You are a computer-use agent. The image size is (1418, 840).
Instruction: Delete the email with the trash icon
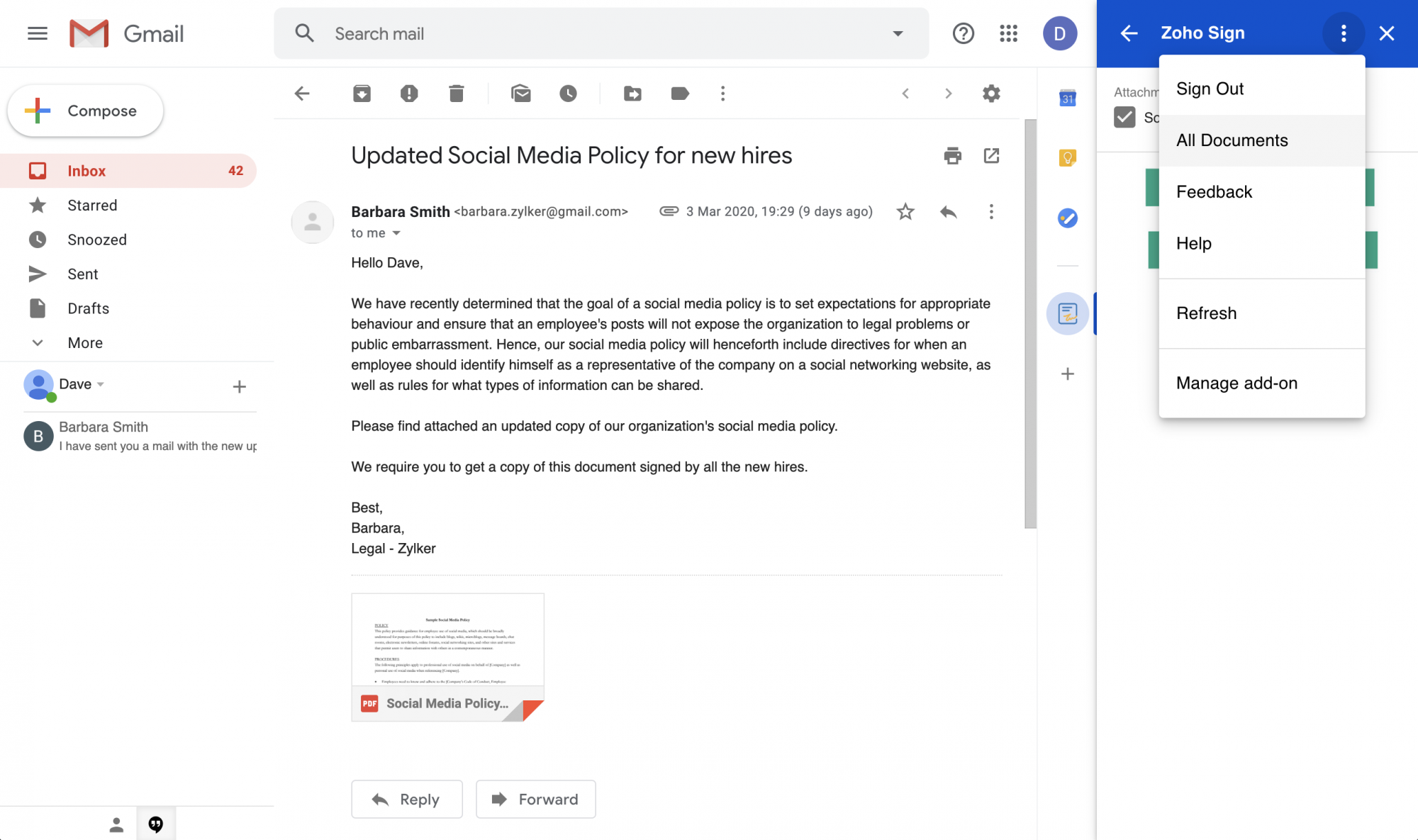456,94
